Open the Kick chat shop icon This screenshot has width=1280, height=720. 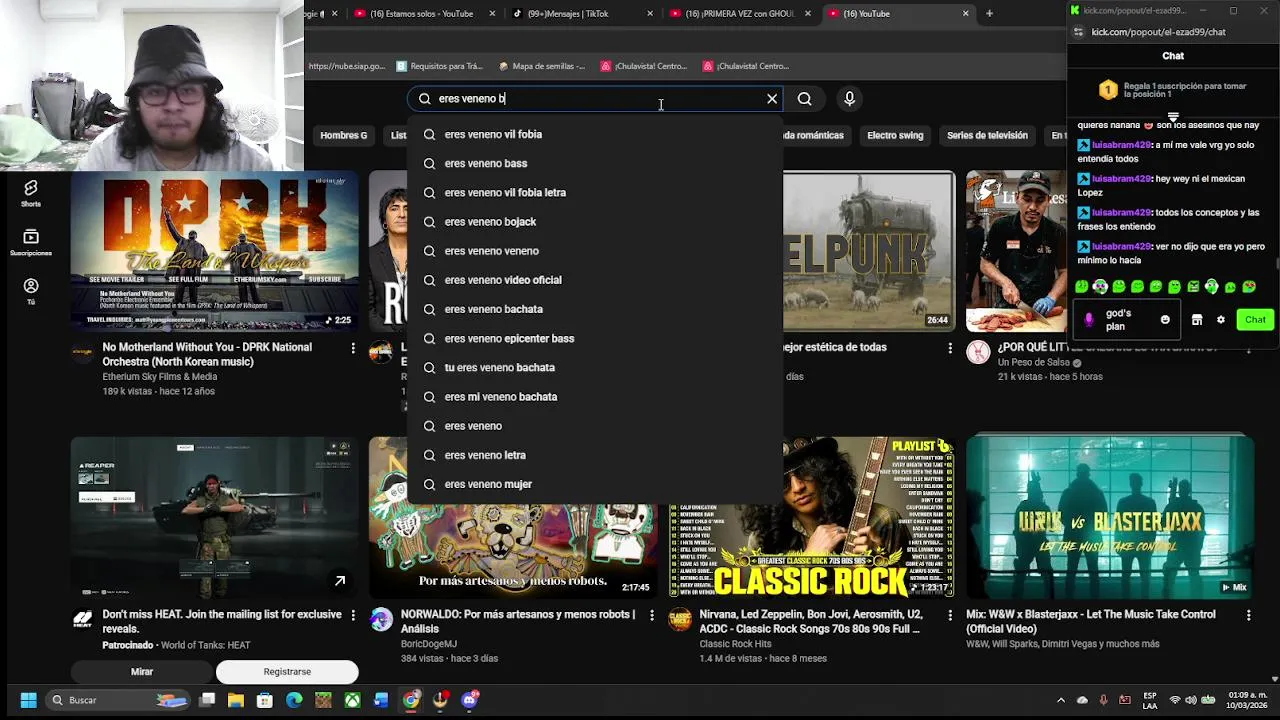tap(1197, 320)
